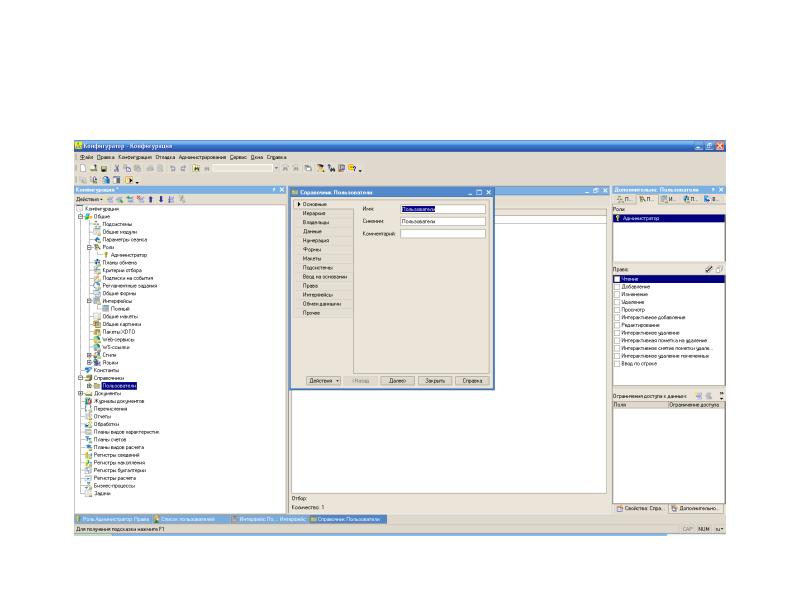The height and width of the screenshot is (600, 800).
Task: Open the Сервис menu
Action: [x=238, y=157]
